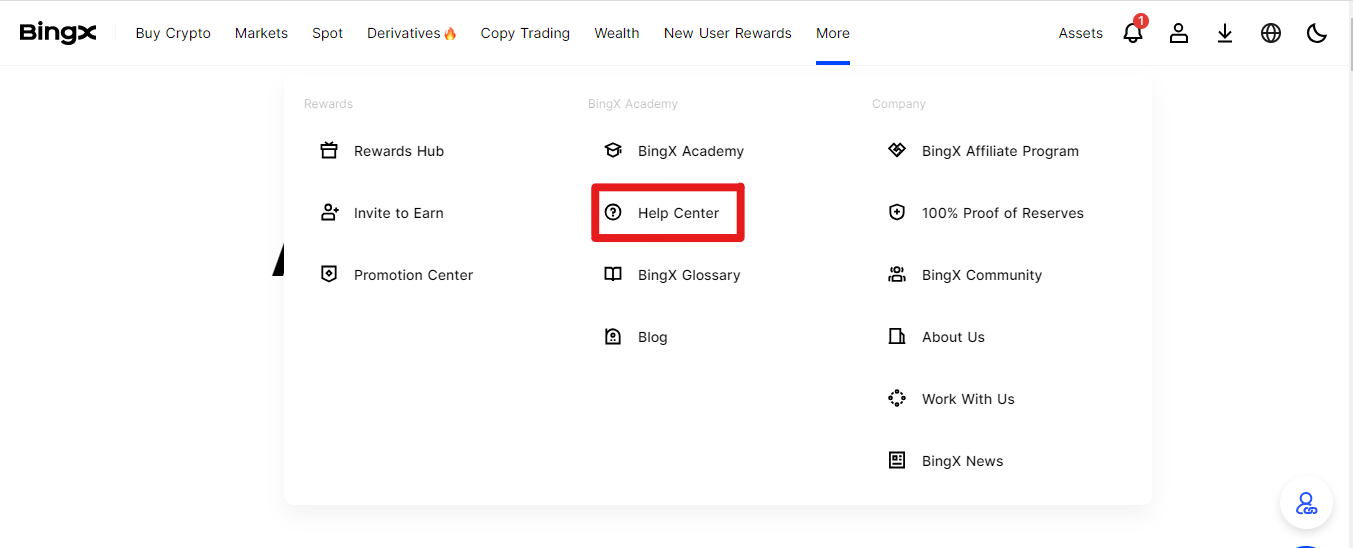Go to the Markets page

pos(261,33)
